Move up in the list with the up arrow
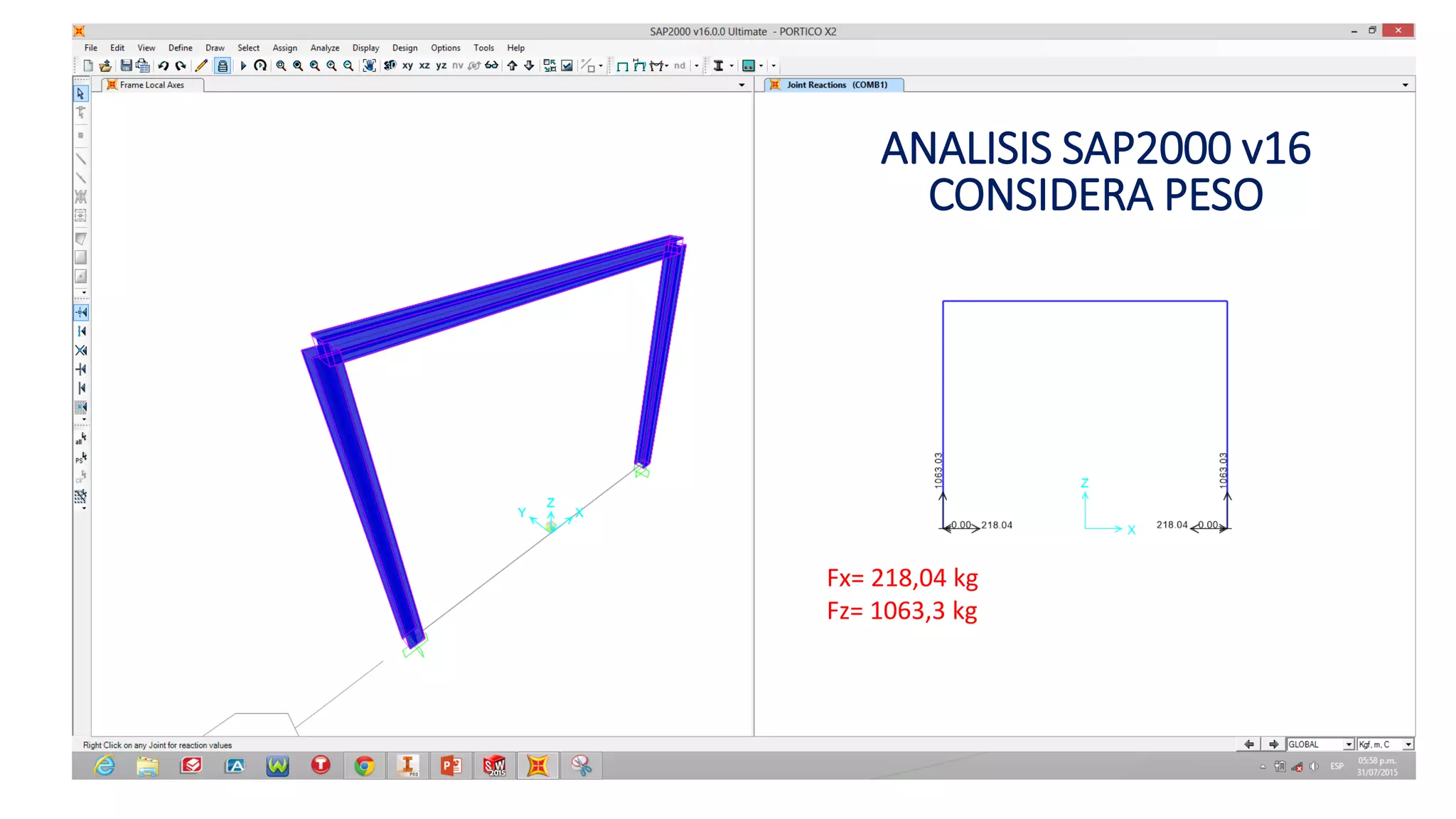The image size is (1456, 819). [512, 65]
